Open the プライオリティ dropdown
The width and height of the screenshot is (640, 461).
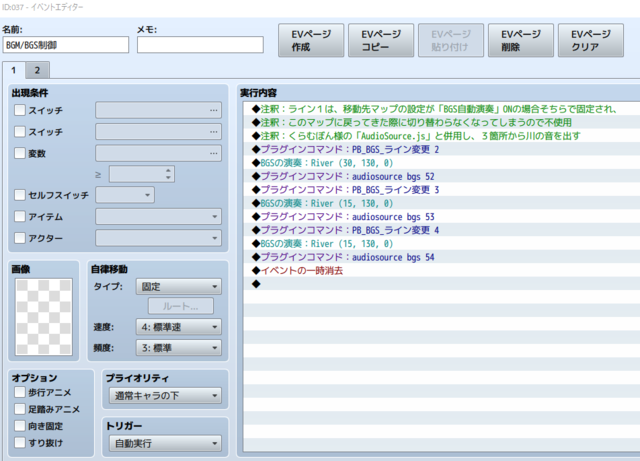(x=165, y=396)
